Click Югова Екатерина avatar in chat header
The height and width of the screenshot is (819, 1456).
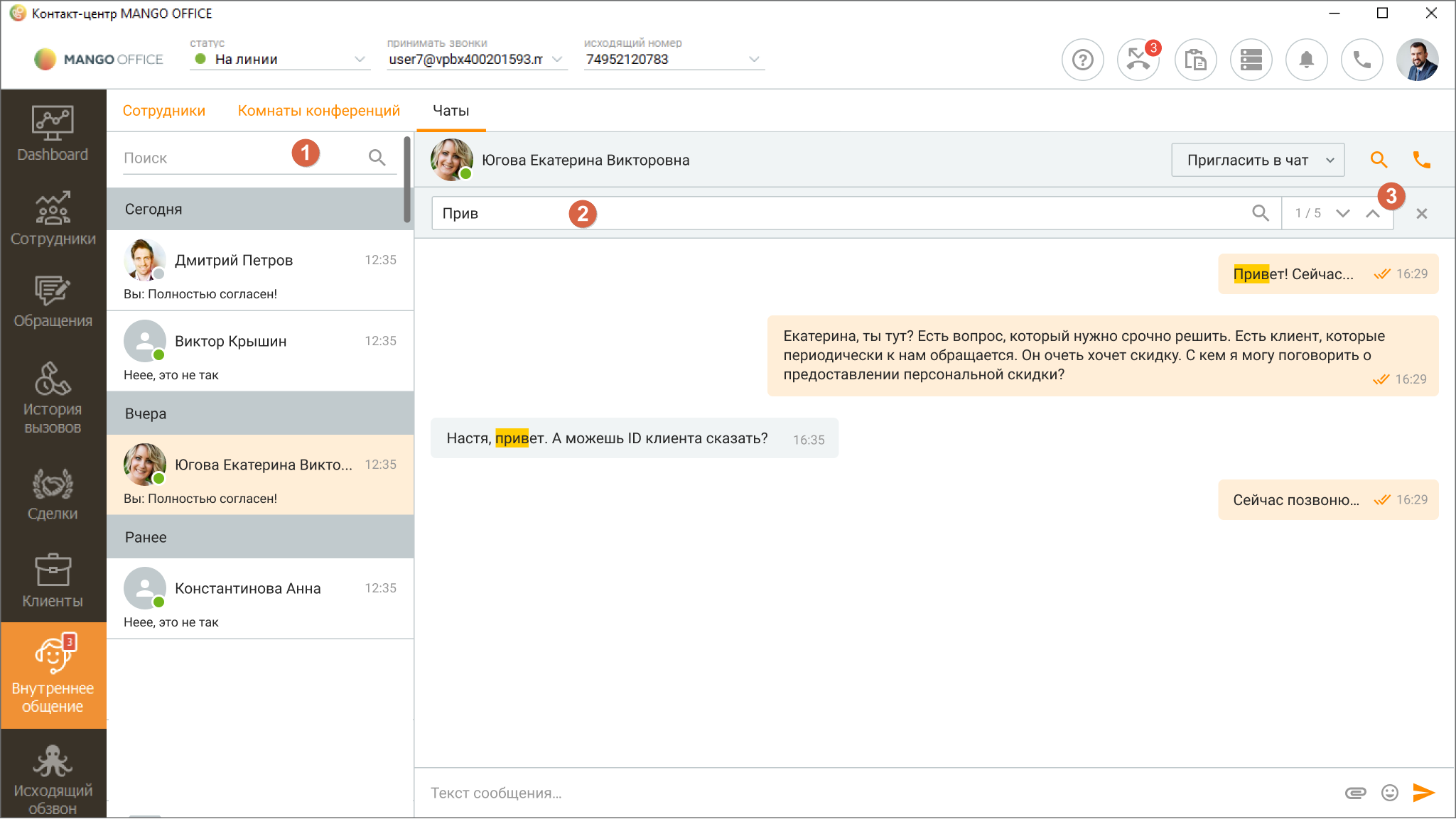452,160
